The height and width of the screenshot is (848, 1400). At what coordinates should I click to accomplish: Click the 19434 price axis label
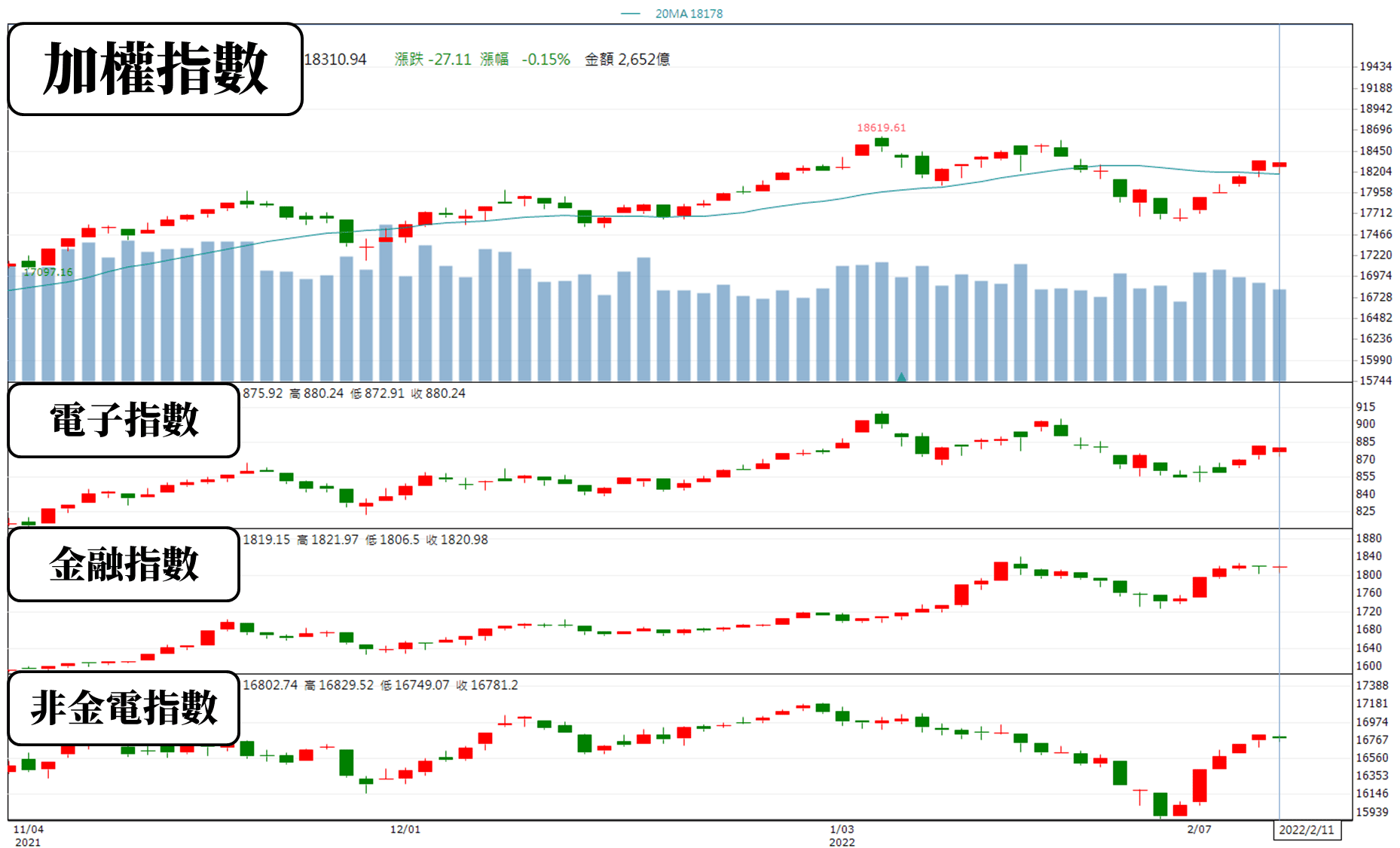click(1376, 66)
